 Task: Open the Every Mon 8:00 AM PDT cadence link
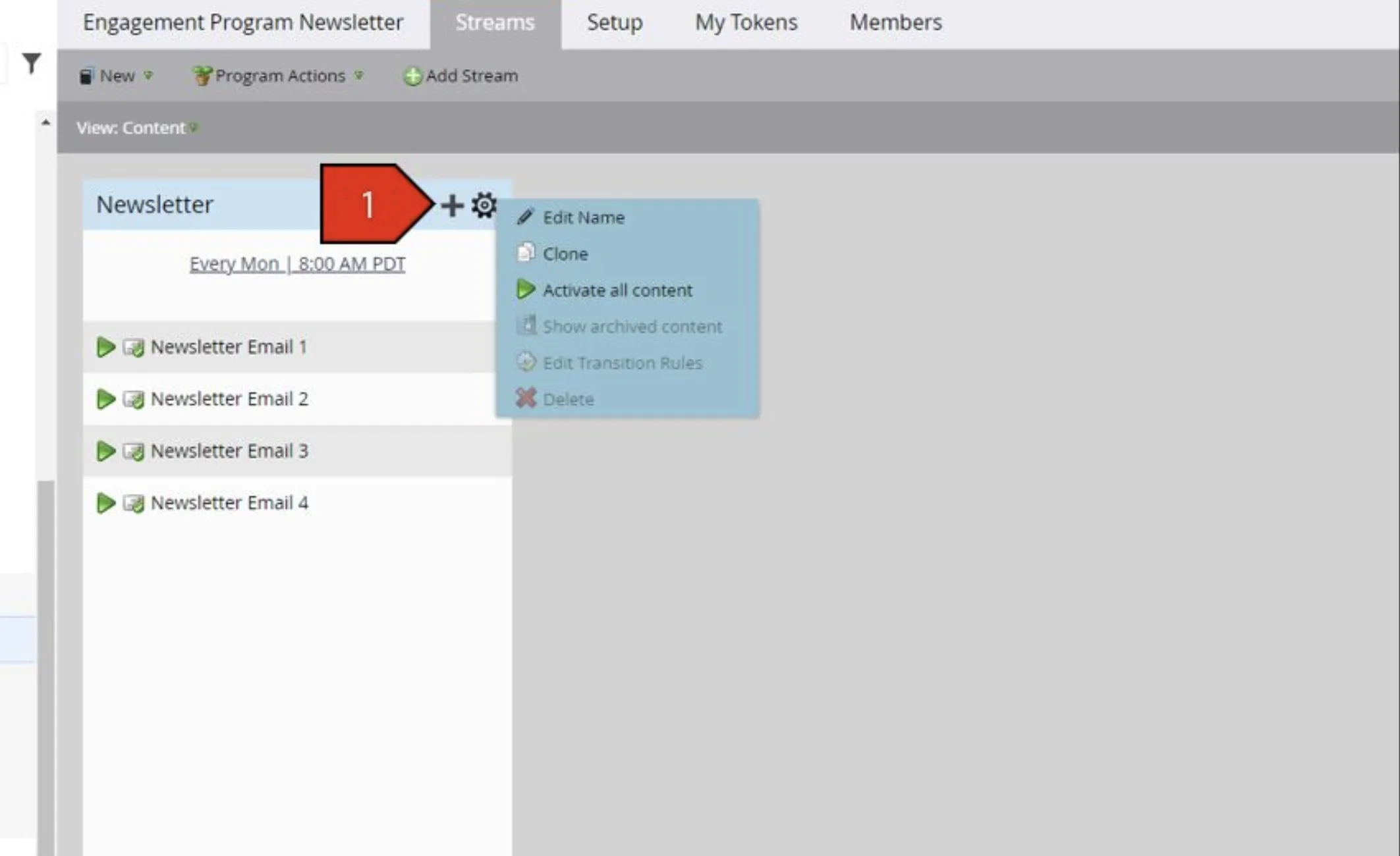click(297, 264)
